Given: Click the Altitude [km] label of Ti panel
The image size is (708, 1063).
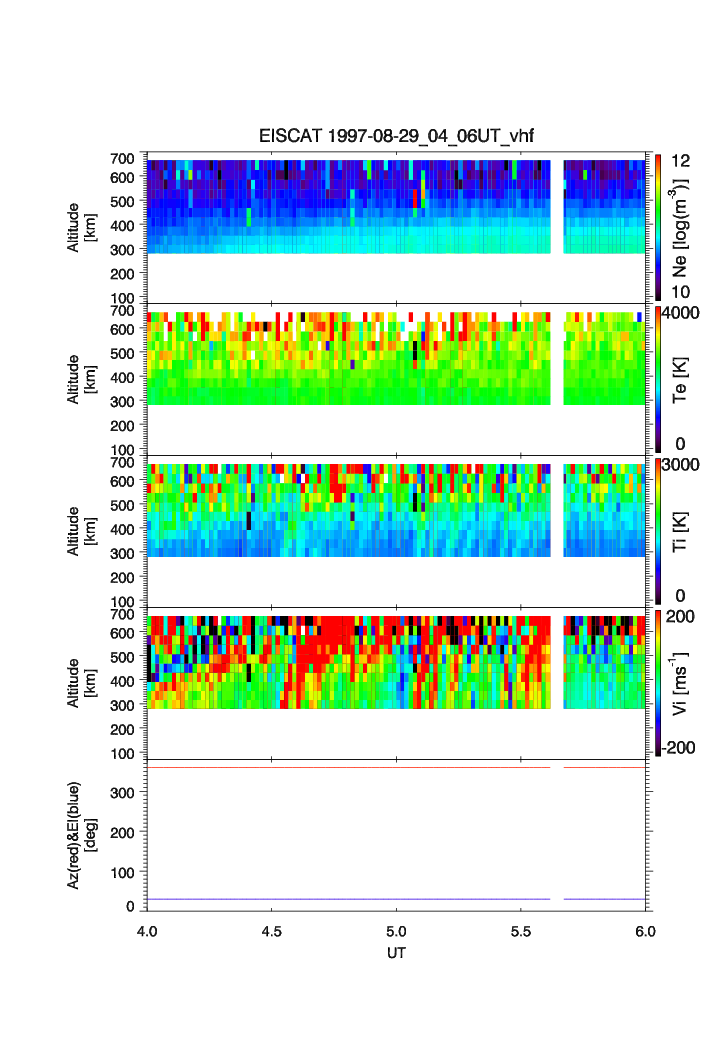Looking at the screenshot, I should [81, 532].
